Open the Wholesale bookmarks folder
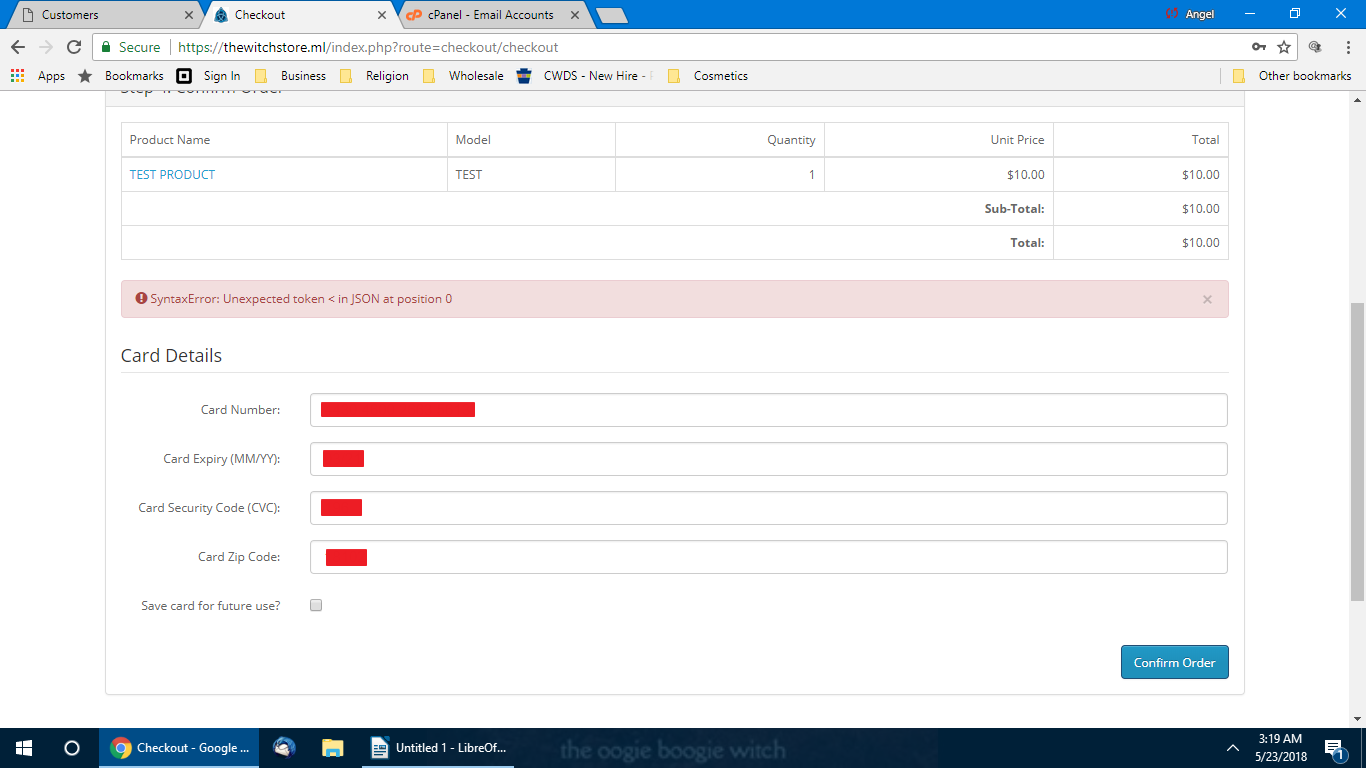Screen dimensions: 1366x768 pyautogui.click(x=463, y=76)
